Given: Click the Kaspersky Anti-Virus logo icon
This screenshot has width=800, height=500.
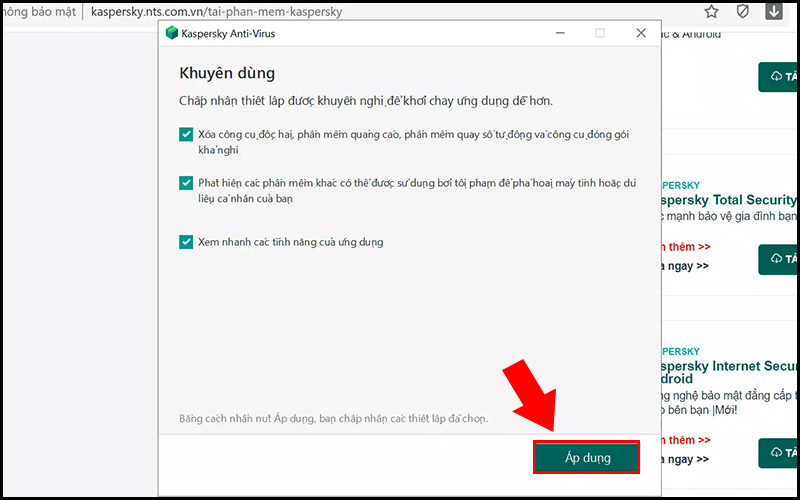Looking at the screenshot, I should [x=172, y=33].
